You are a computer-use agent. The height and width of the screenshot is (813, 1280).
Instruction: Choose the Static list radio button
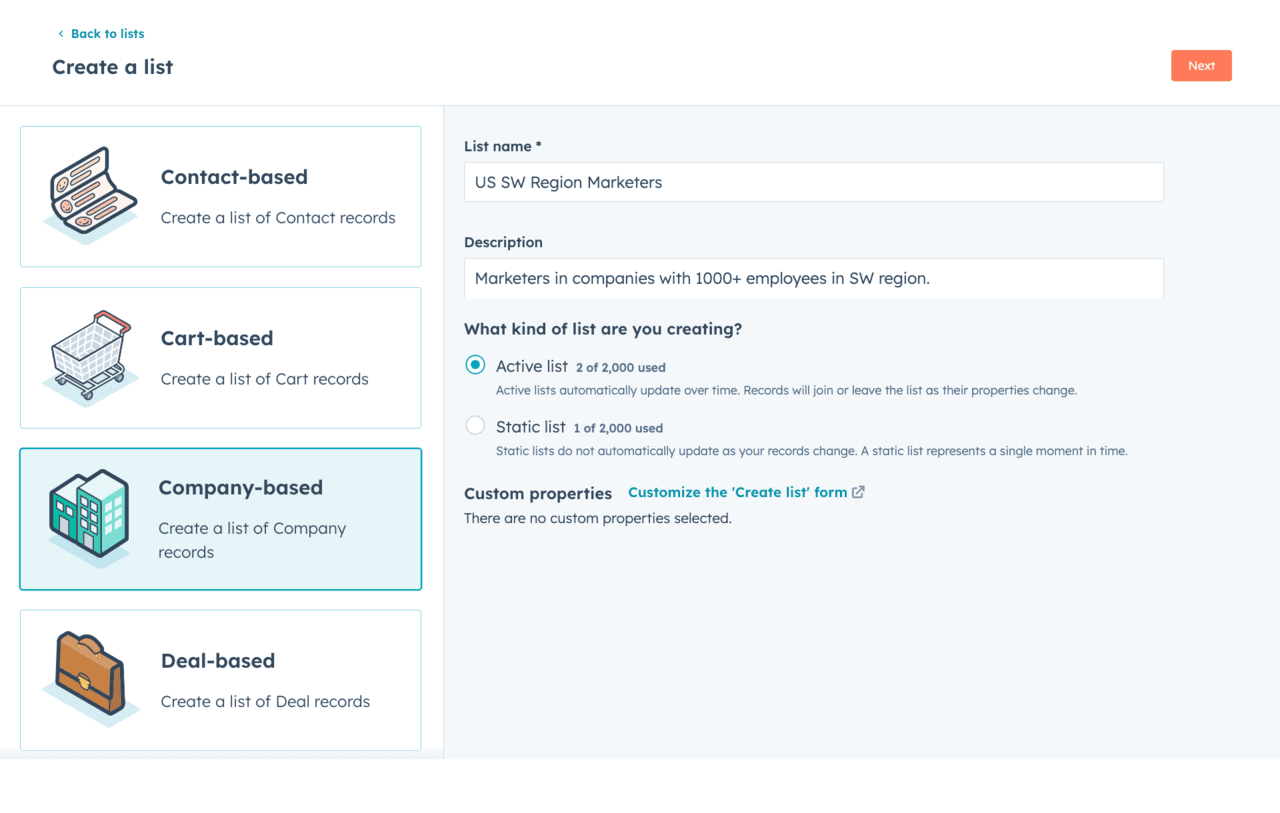(x=475, y=427)
